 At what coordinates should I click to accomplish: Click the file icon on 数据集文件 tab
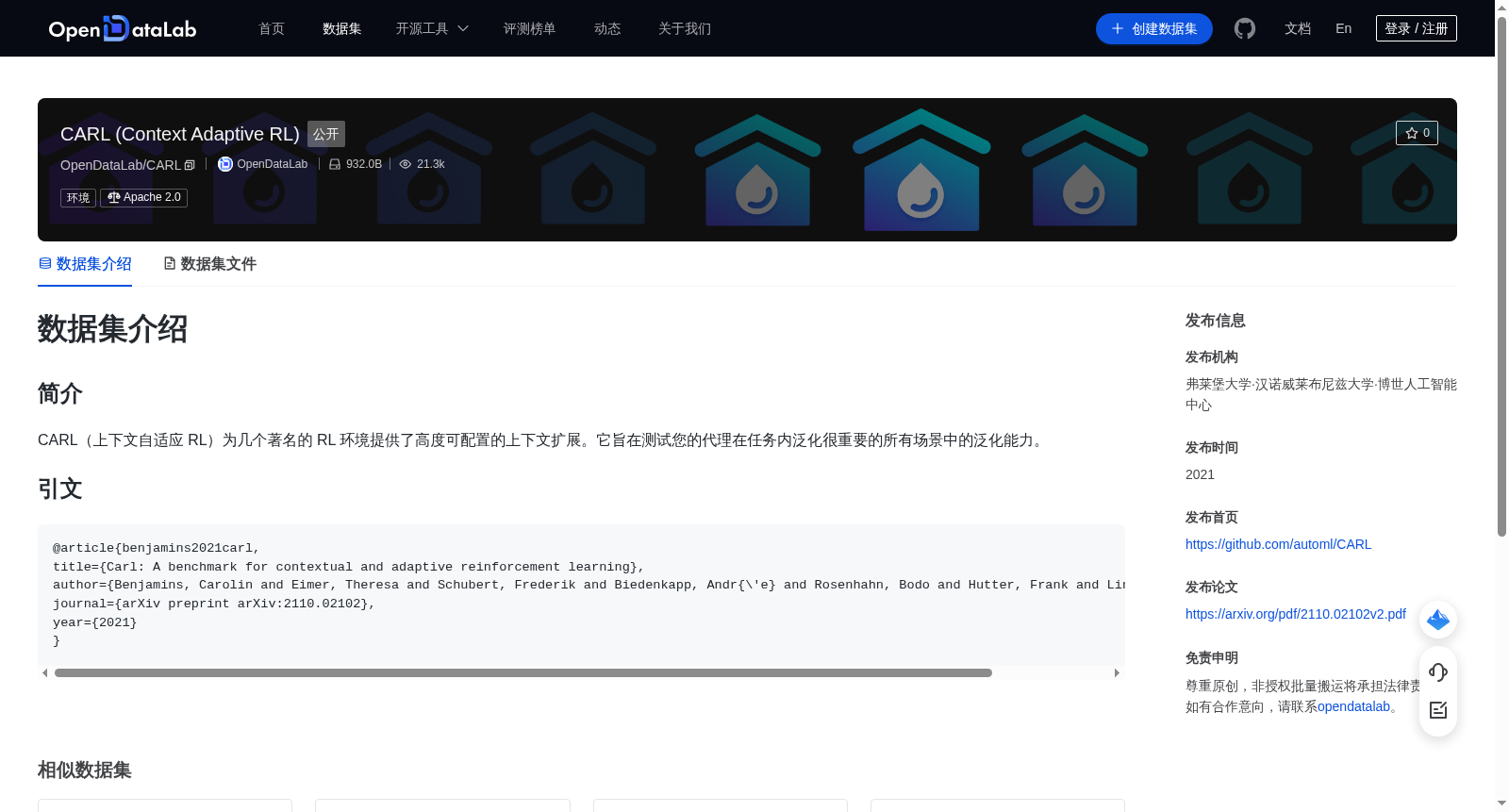(170, 263)
